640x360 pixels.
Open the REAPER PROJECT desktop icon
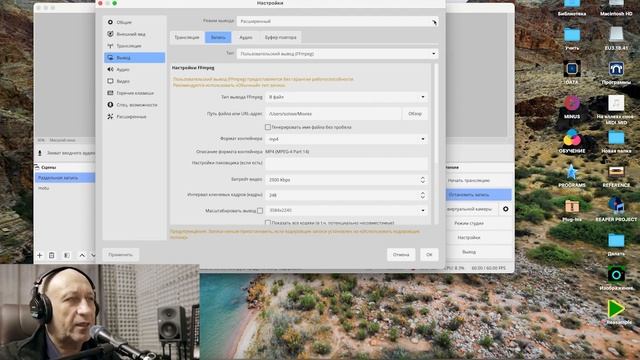click(616, 206)
